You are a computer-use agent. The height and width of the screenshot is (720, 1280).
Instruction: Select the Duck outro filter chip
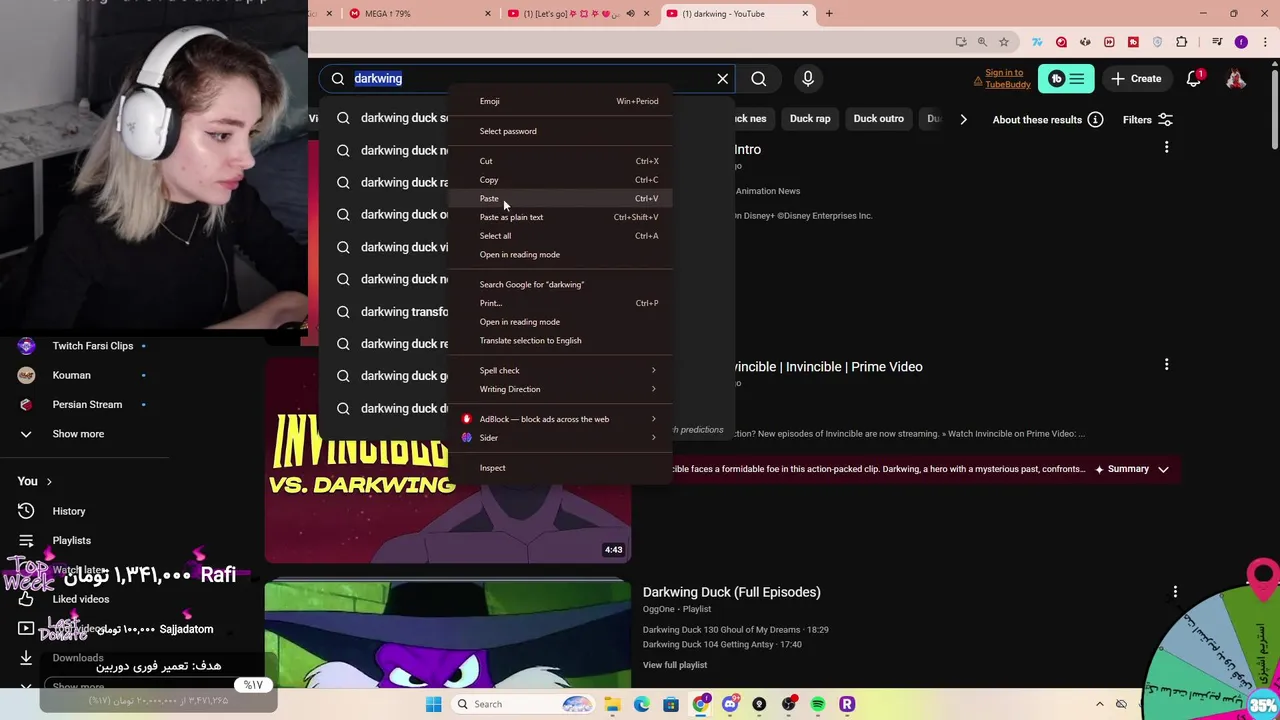[x=878, y=118]
